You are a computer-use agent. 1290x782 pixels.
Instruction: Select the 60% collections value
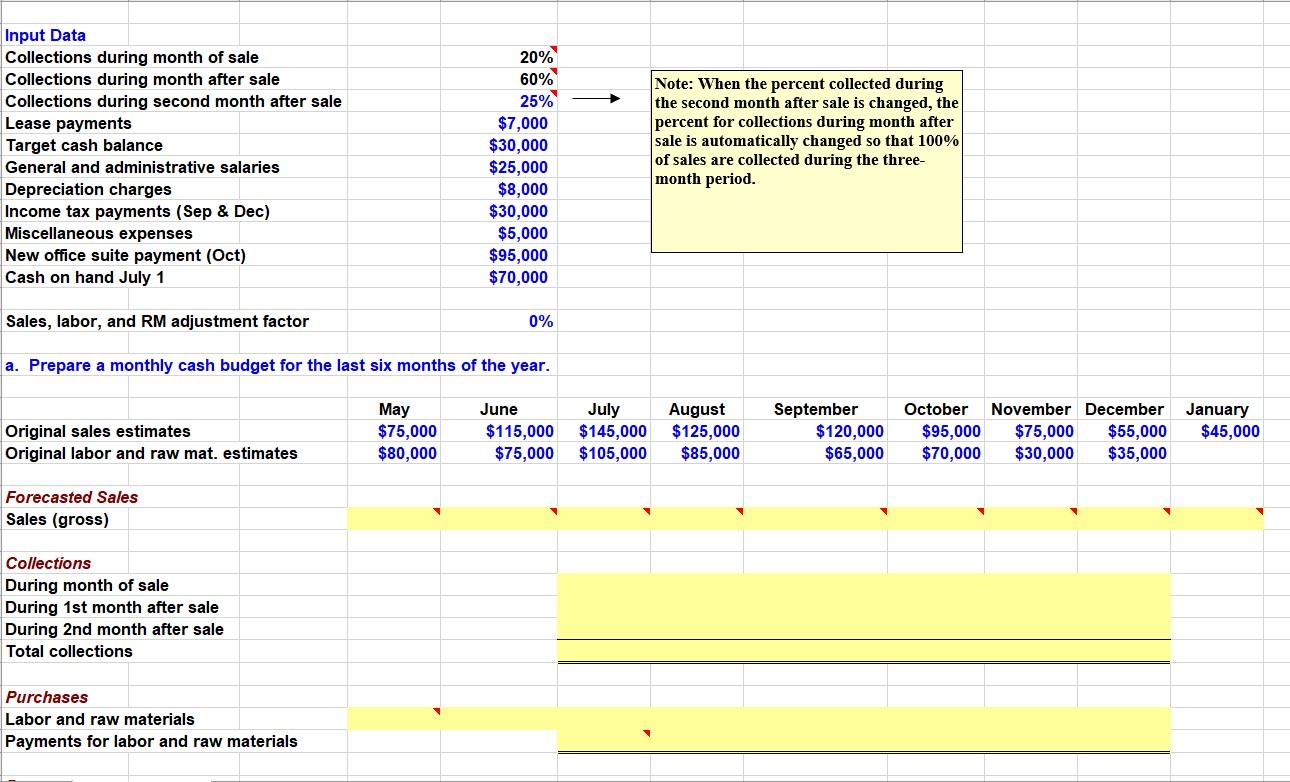tap(536, 79)
